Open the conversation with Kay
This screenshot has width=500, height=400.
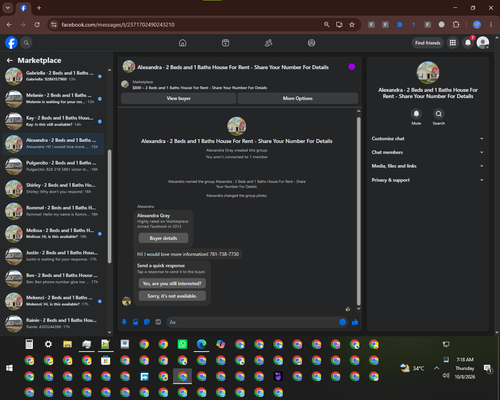[53, 121]
